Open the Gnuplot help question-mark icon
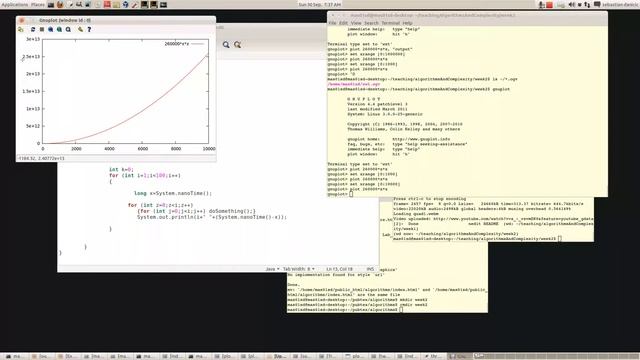The width and height of the screenshot is (640, 360). pos(89,29)
